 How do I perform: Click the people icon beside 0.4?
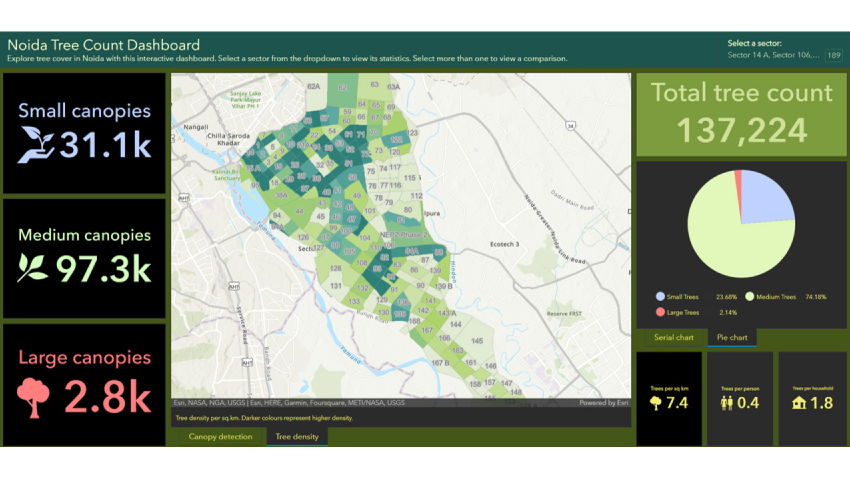coord(727,403)
